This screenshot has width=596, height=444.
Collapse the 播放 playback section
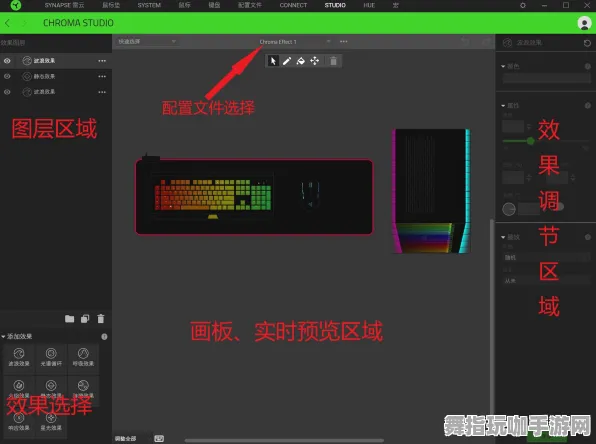tap(503, 237)
